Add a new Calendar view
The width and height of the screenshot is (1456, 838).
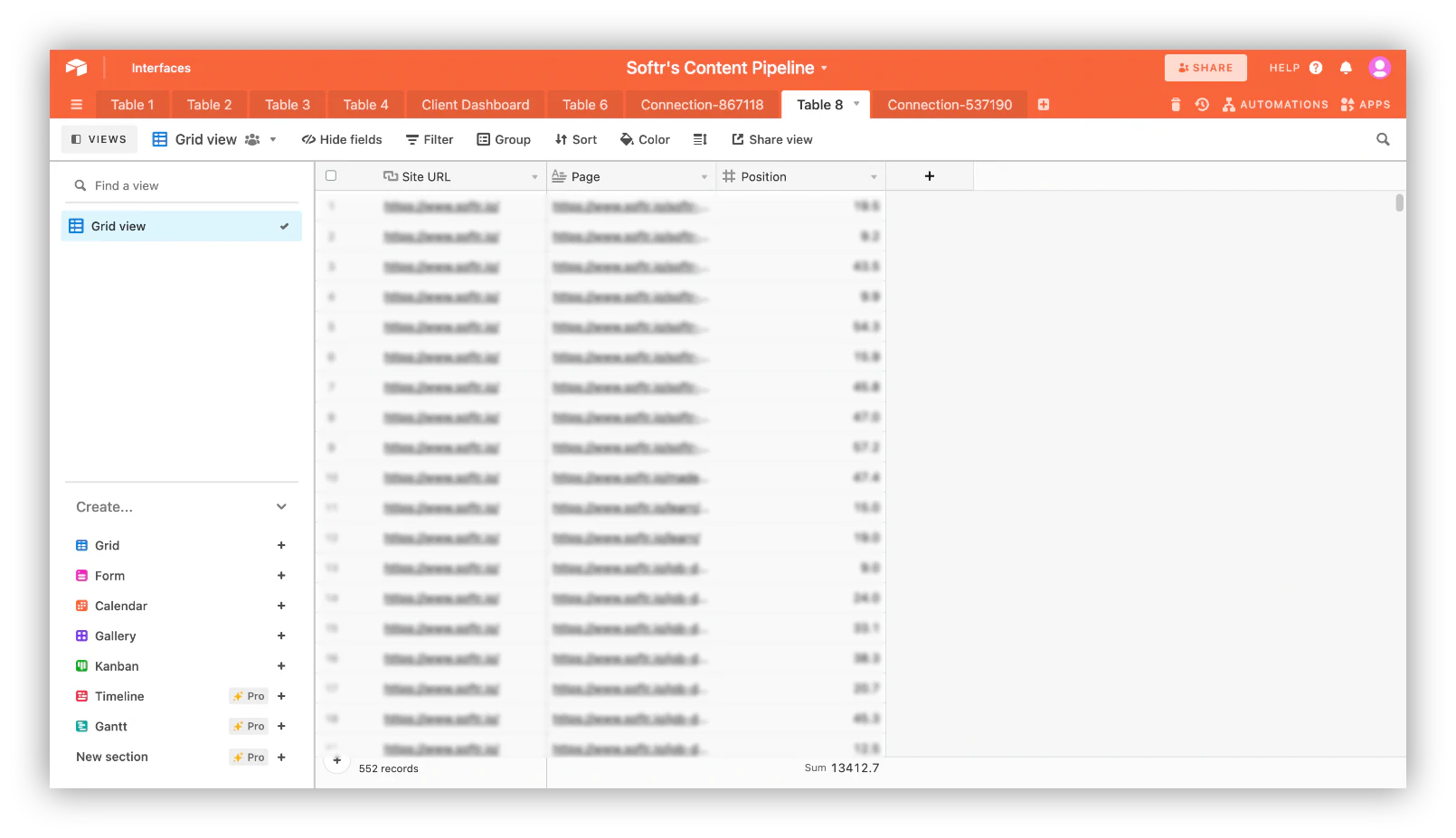click(281, 606)
